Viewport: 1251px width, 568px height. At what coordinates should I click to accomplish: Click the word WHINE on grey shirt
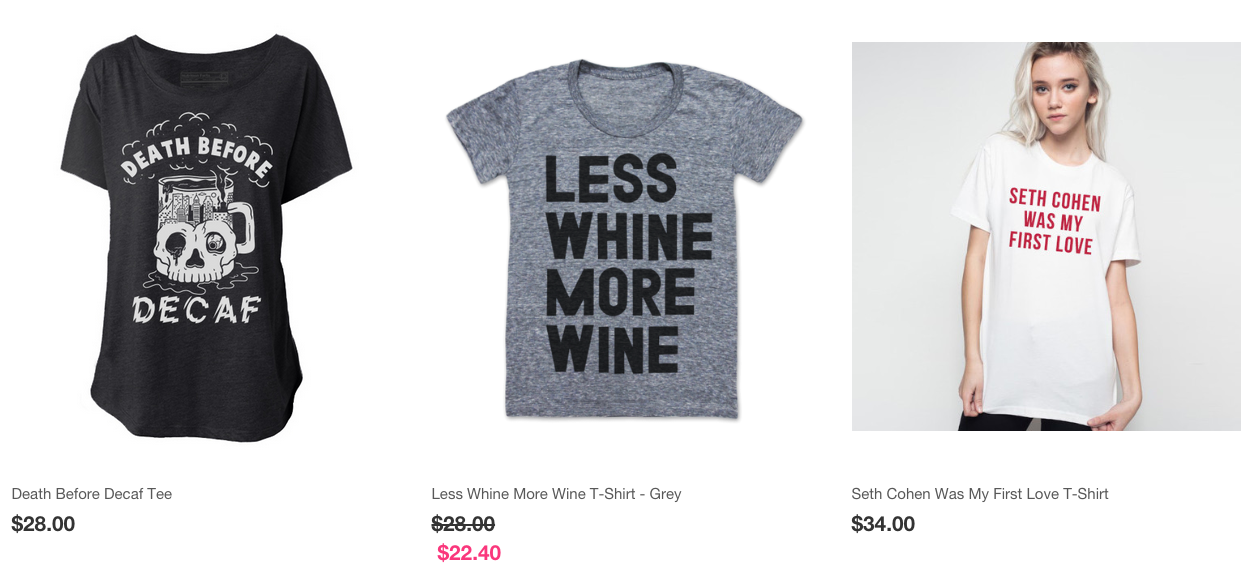tap(629, 237)
